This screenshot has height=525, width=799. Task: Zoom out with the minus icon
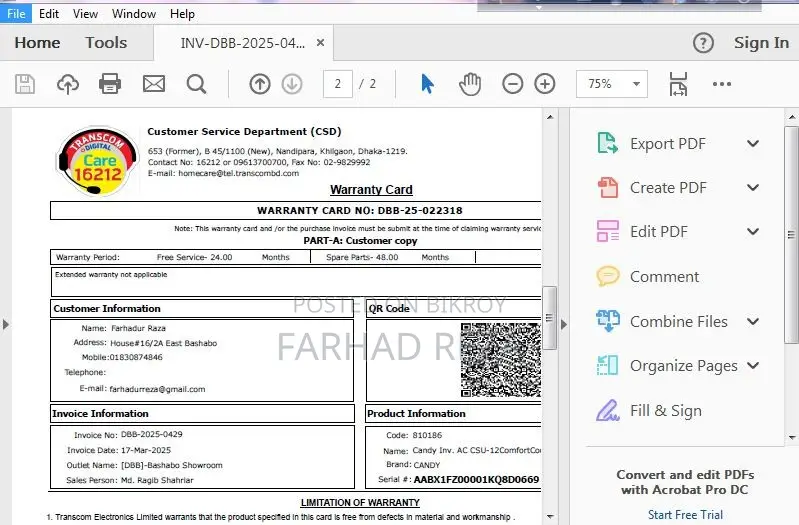coord(513,84)
